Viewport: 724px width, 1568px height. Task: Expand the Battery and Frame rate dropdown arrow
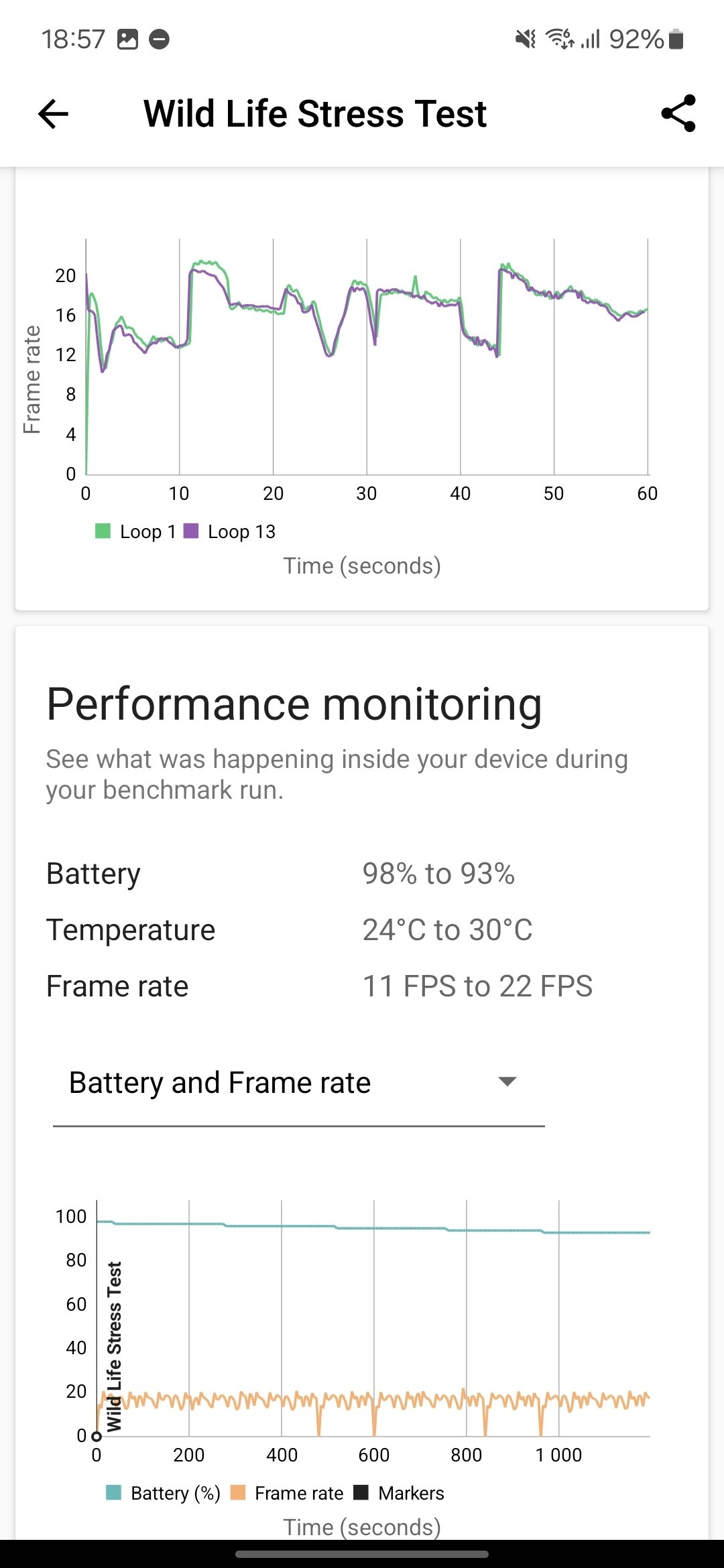click(507, 1081)
